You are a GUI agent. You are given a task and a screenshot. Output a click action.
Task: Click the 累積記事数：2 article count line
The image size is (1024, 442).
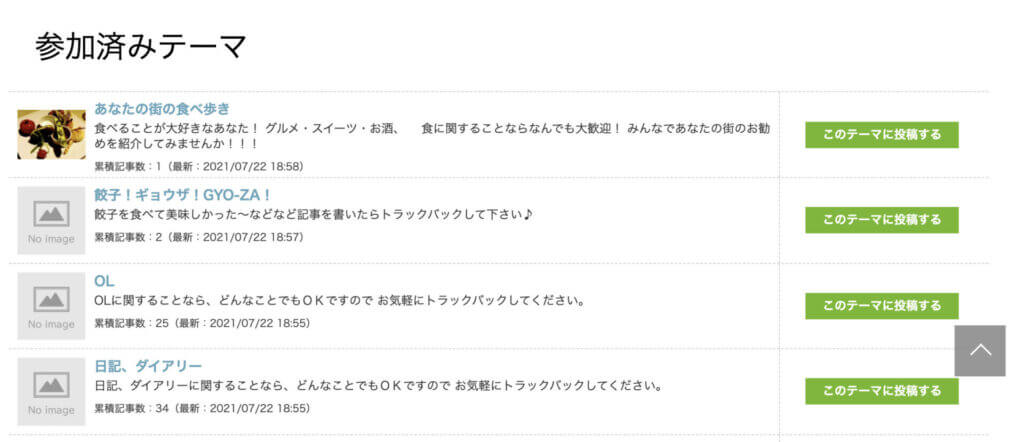[199, 237]
